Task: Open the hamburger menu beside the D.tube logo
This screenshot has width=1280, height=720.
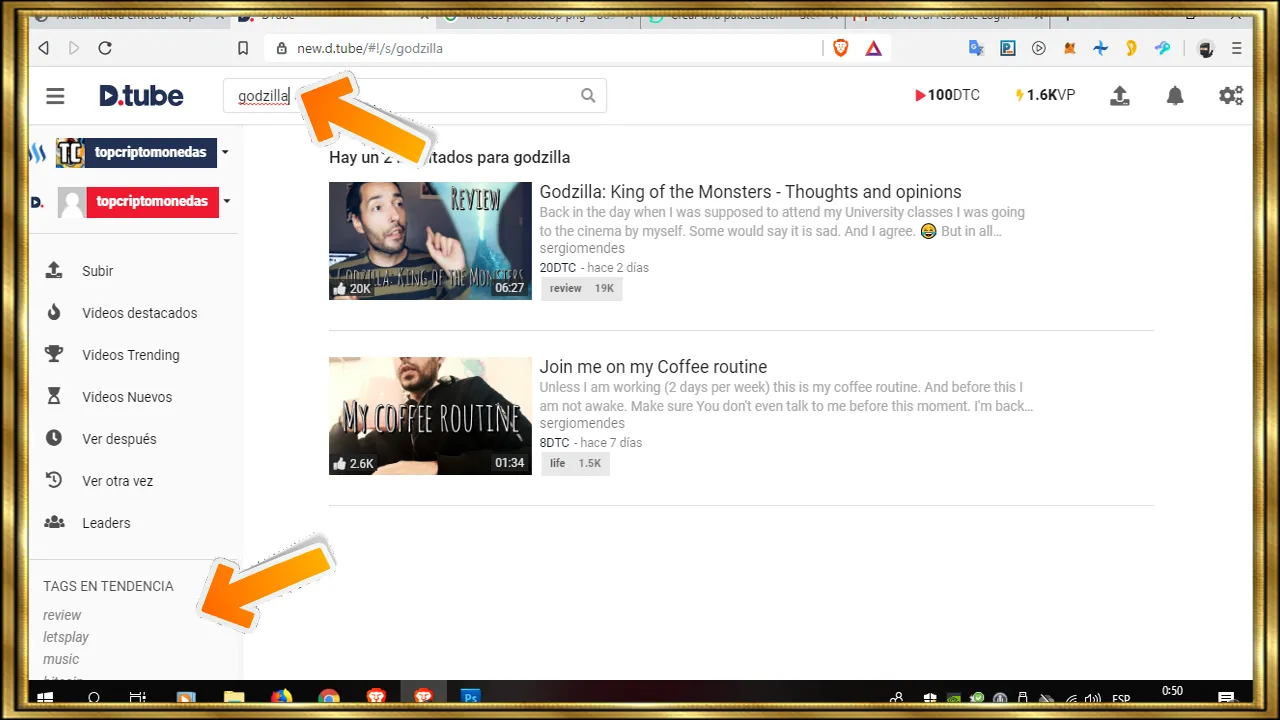Action: pyautogui.click(x=55, y=96)
